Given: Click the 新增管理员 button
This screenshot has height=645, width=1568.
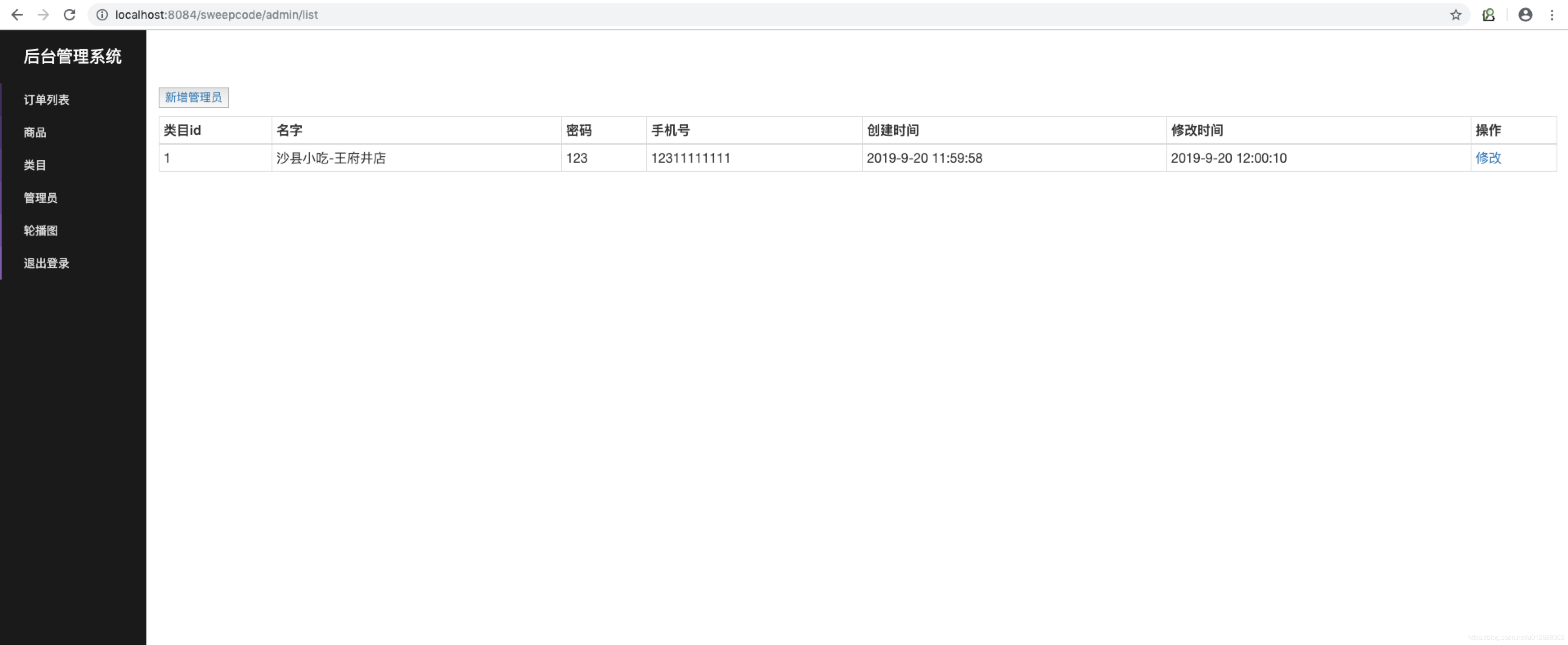Looking at the screenshot, I should [x=193, y=98].
